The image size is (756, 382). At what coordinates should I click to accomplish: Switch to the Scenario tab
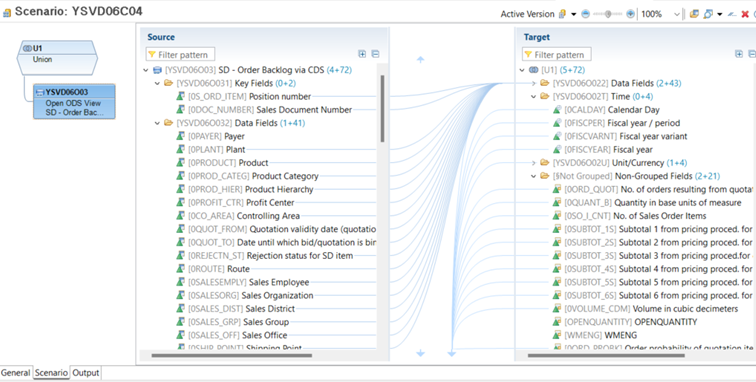(51, 373)
